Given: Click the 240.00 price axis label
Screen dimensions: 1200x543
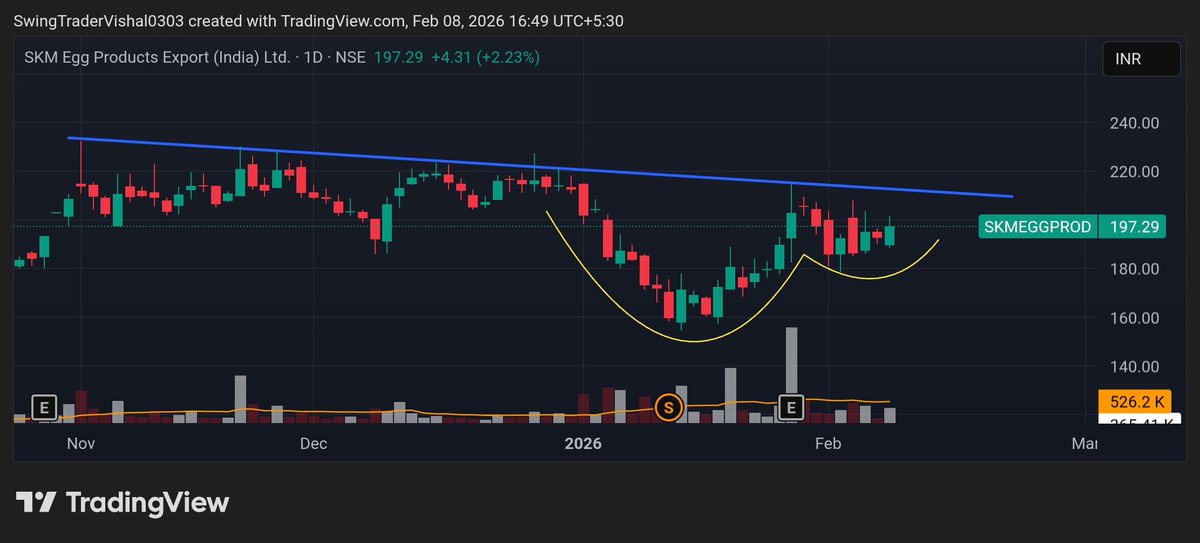Looking at the screenshot, I should (x=1134, y=123).
